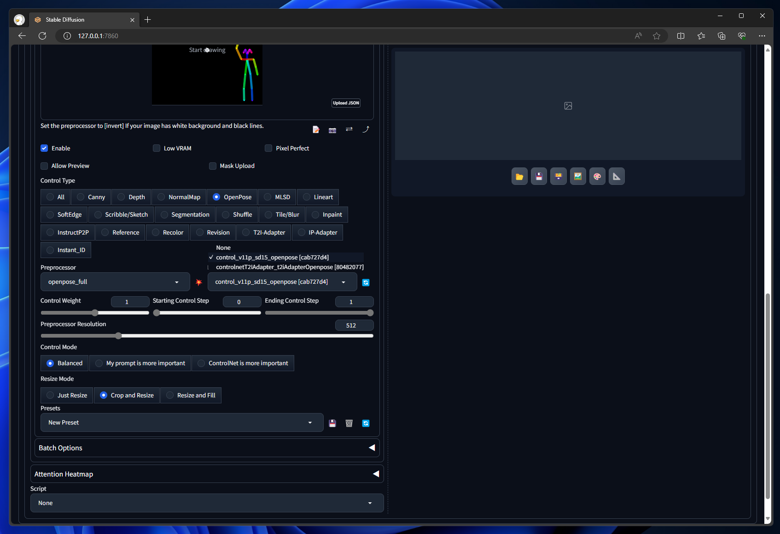
Task: Expand Batch Options section
Action: click(x=207, y=448)
